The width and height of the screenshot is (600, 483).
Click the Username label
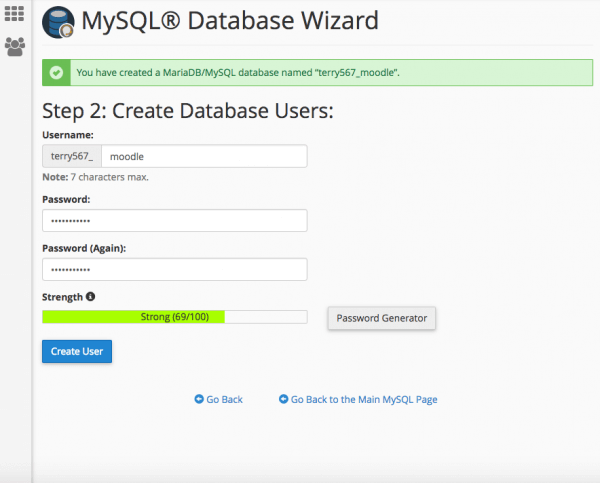click(x=68, y=135)
